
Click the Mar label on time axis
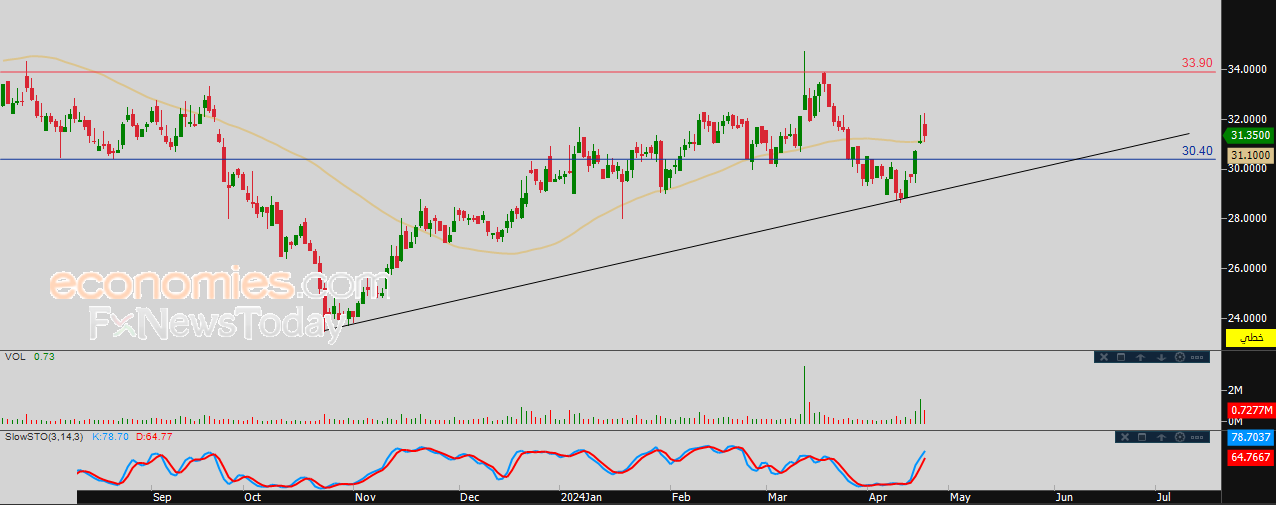click(x=777, y=496)
